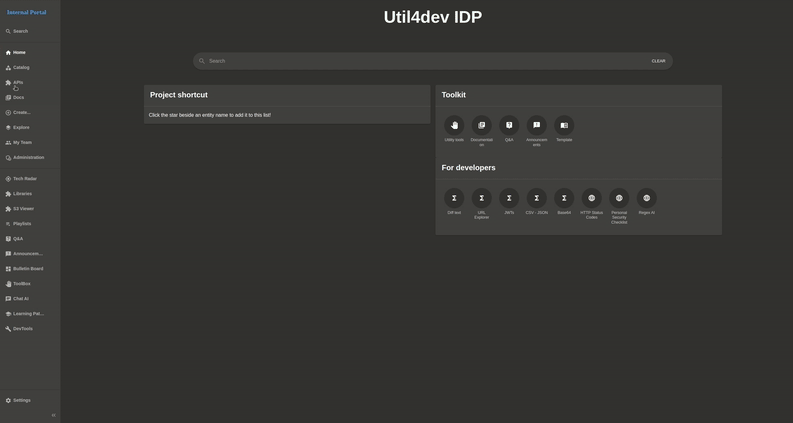Launch the Regex AI tool
Image resolution: width=793 pixels, height=423 pixels.
[x=647, y=198]
